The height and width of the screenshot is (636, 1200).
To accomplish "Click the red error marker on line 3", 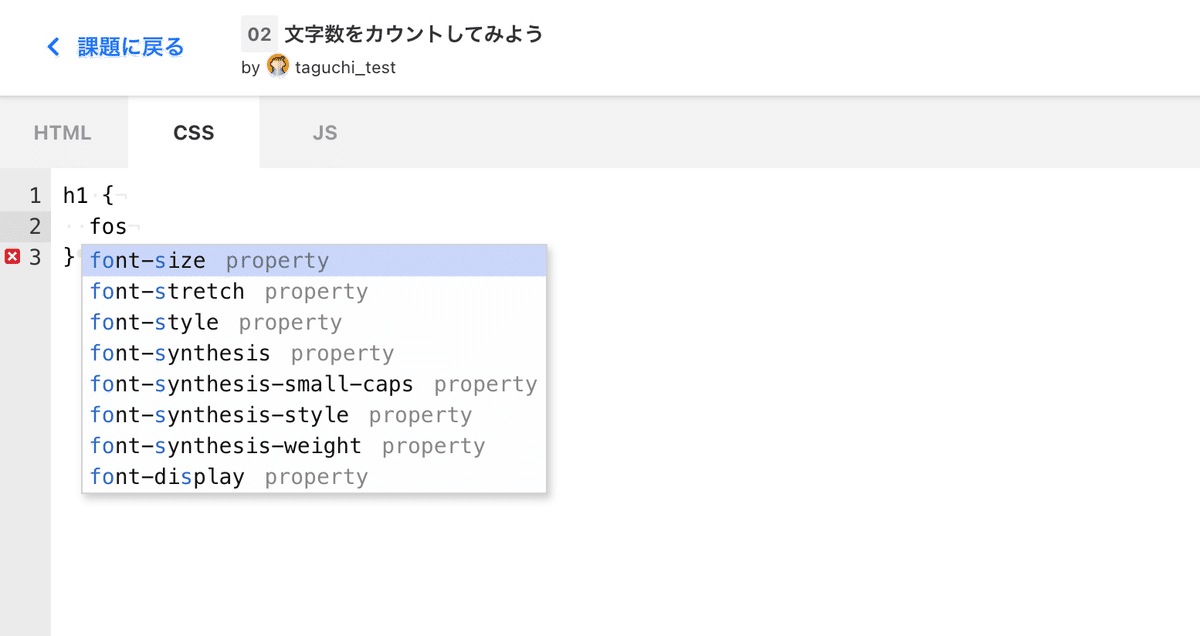I will tap(13, 258).
